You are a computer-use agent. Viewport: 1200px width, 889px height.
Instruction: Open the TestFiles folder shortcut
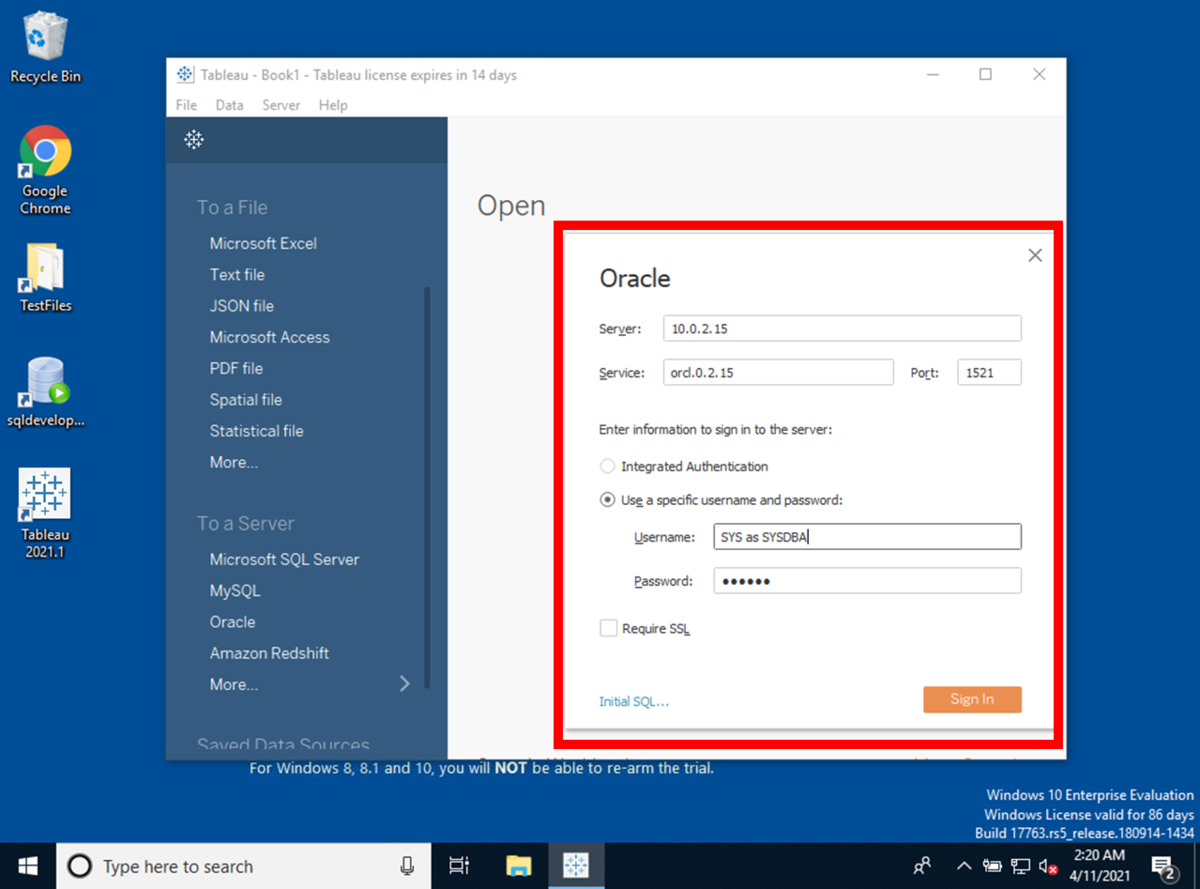coord(45,279)
